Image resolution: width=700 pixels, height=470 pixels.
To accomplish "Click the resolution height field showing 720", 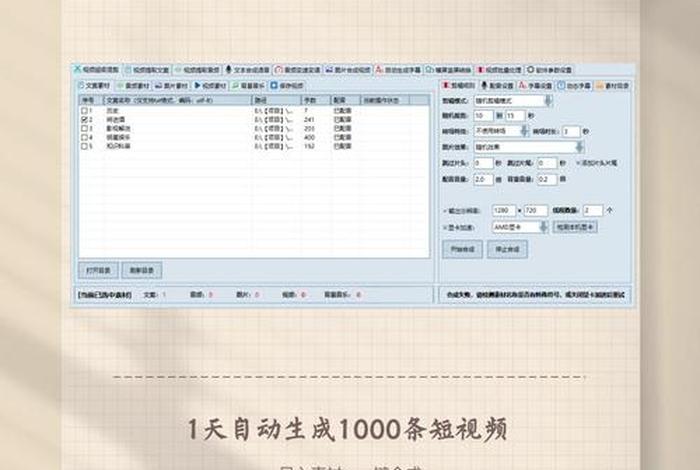I will (536, 211).
